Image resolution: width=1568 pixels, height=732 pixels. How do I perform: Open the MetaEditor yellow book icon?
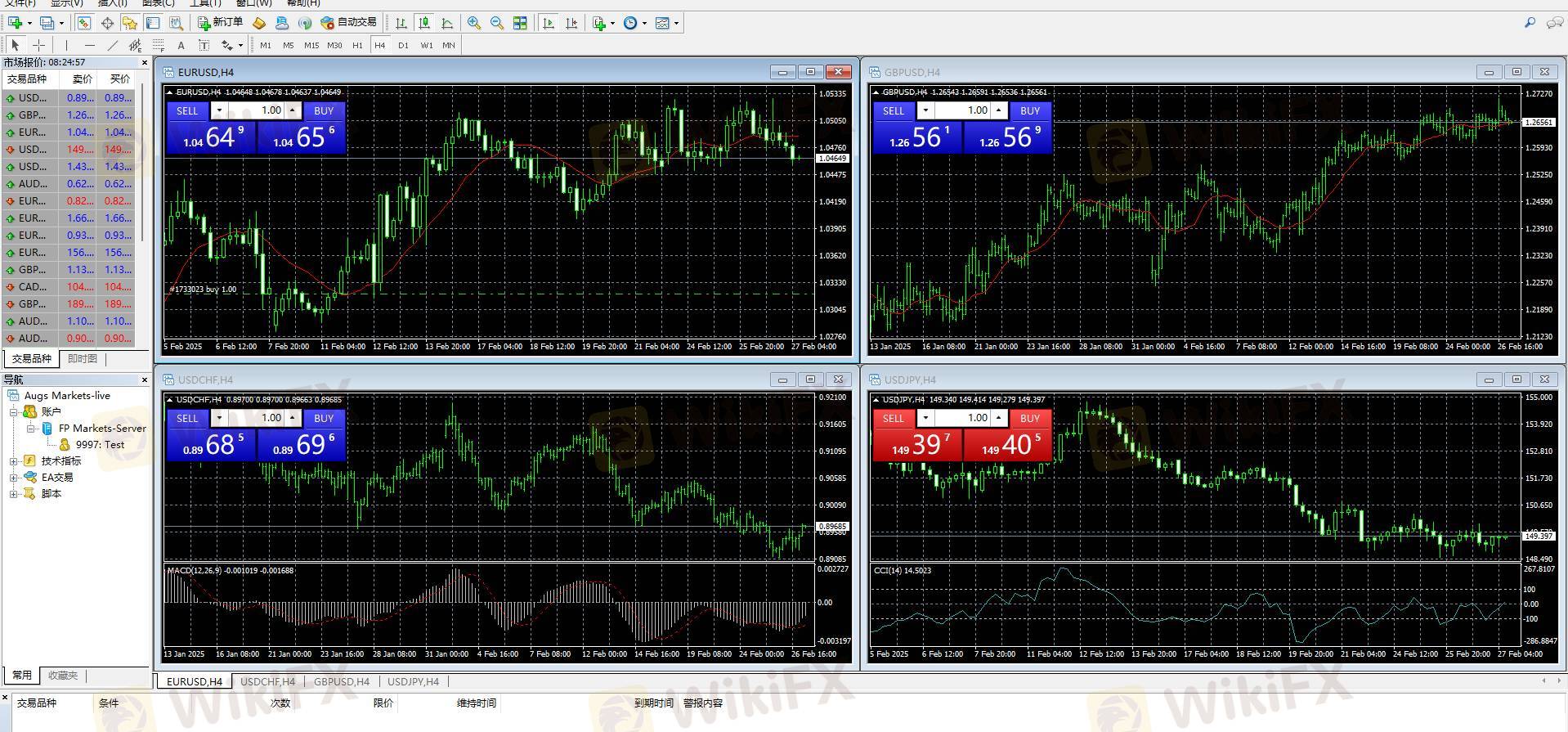coord(259,23)
